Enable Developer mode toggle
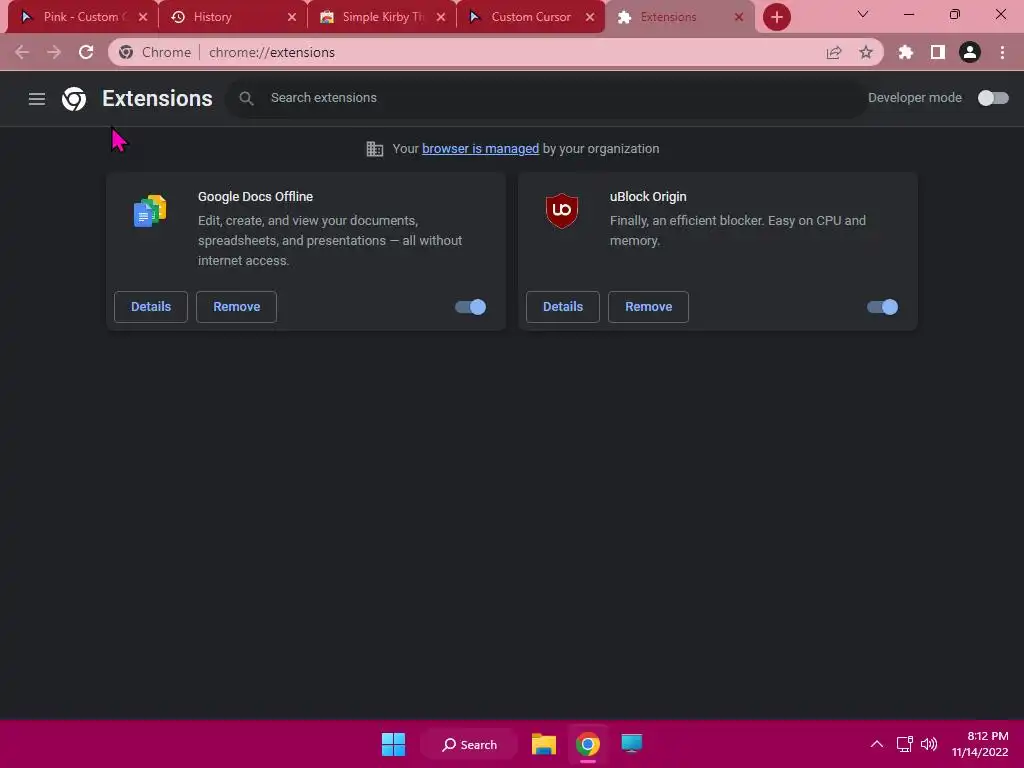Screen dimensions: 1024x768 click(x=993, y=98)
